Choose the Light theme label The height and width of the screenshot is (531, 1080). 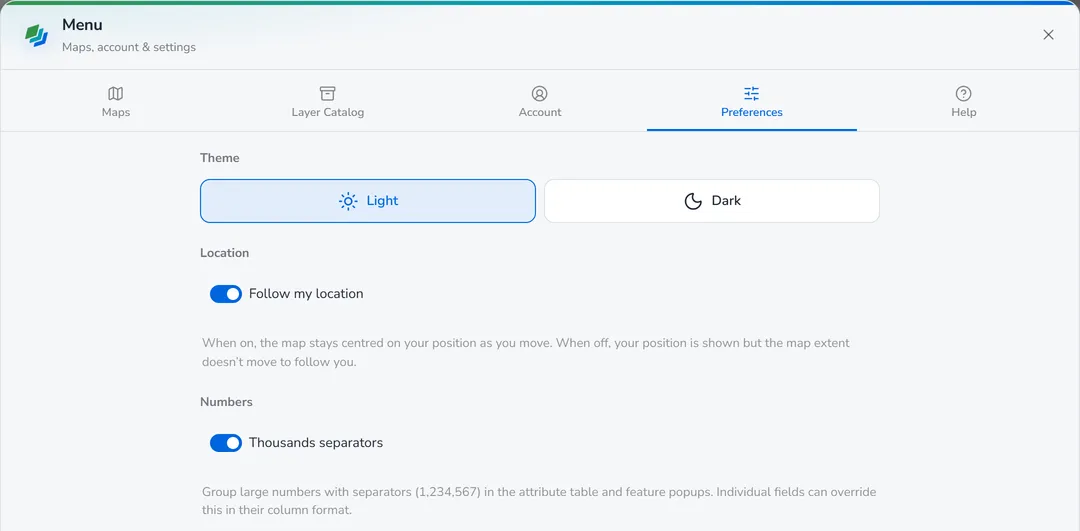pos(382,201)
